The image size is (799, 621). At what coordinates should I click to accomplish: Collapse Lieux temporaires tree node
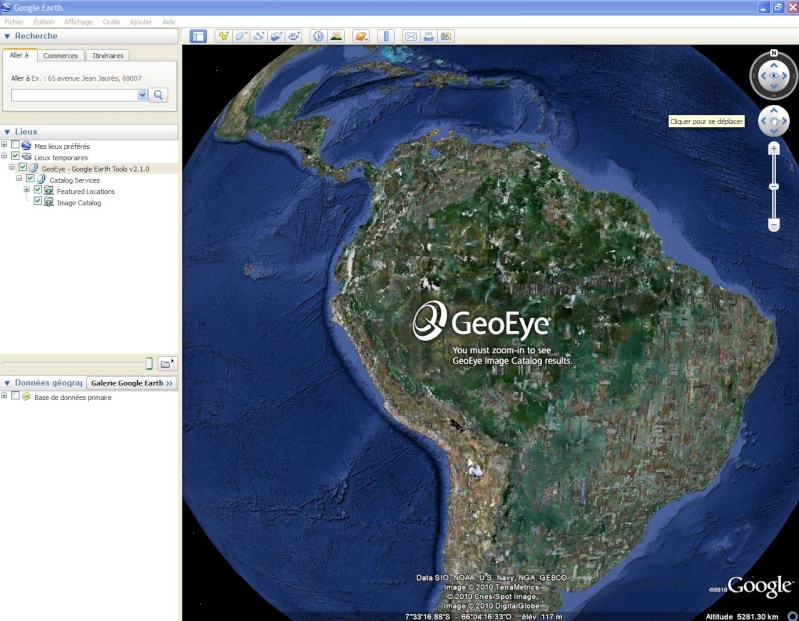click(4, 156)
